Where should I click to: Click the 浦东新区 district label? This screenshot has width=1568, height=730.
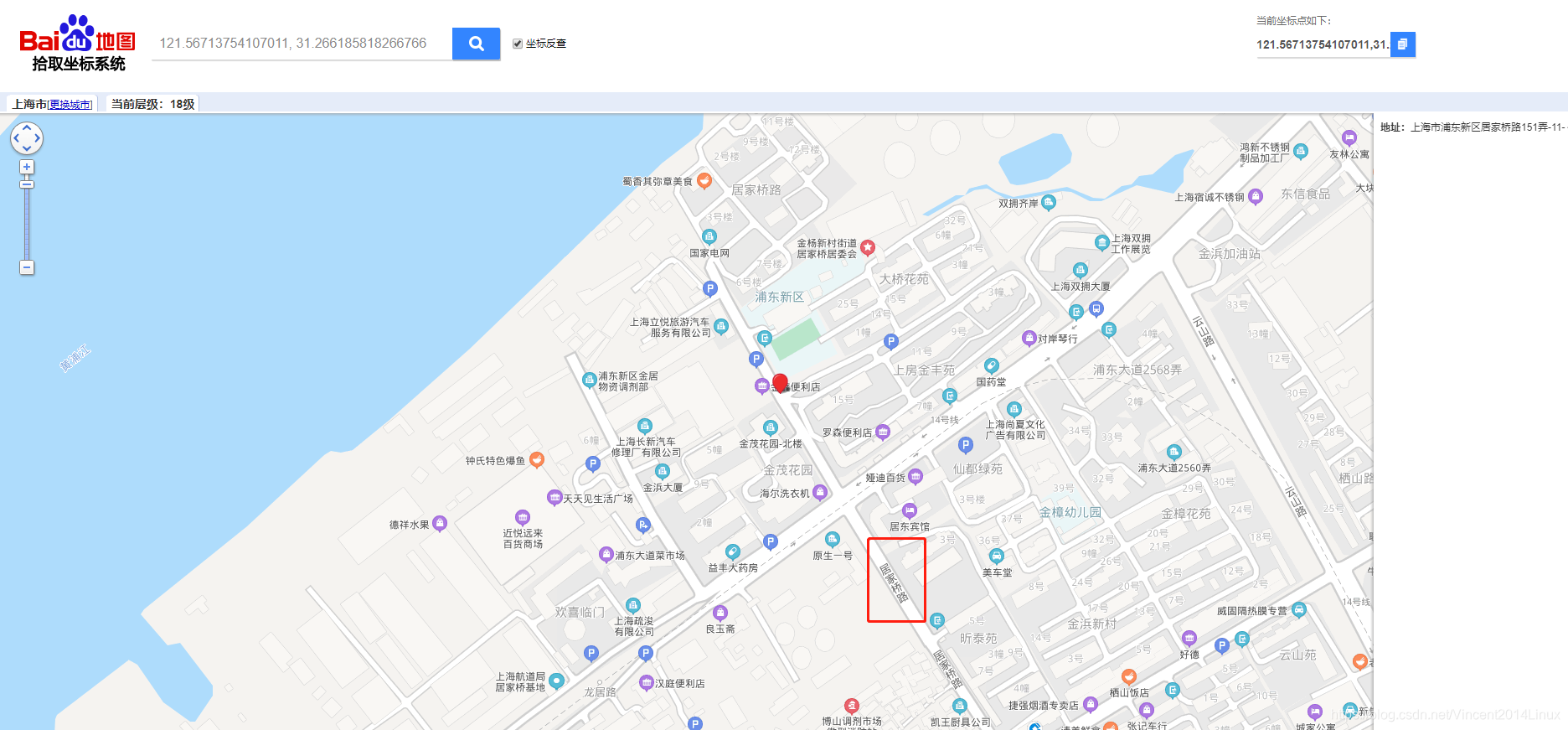pyautogui.click(x=780, y=297)
